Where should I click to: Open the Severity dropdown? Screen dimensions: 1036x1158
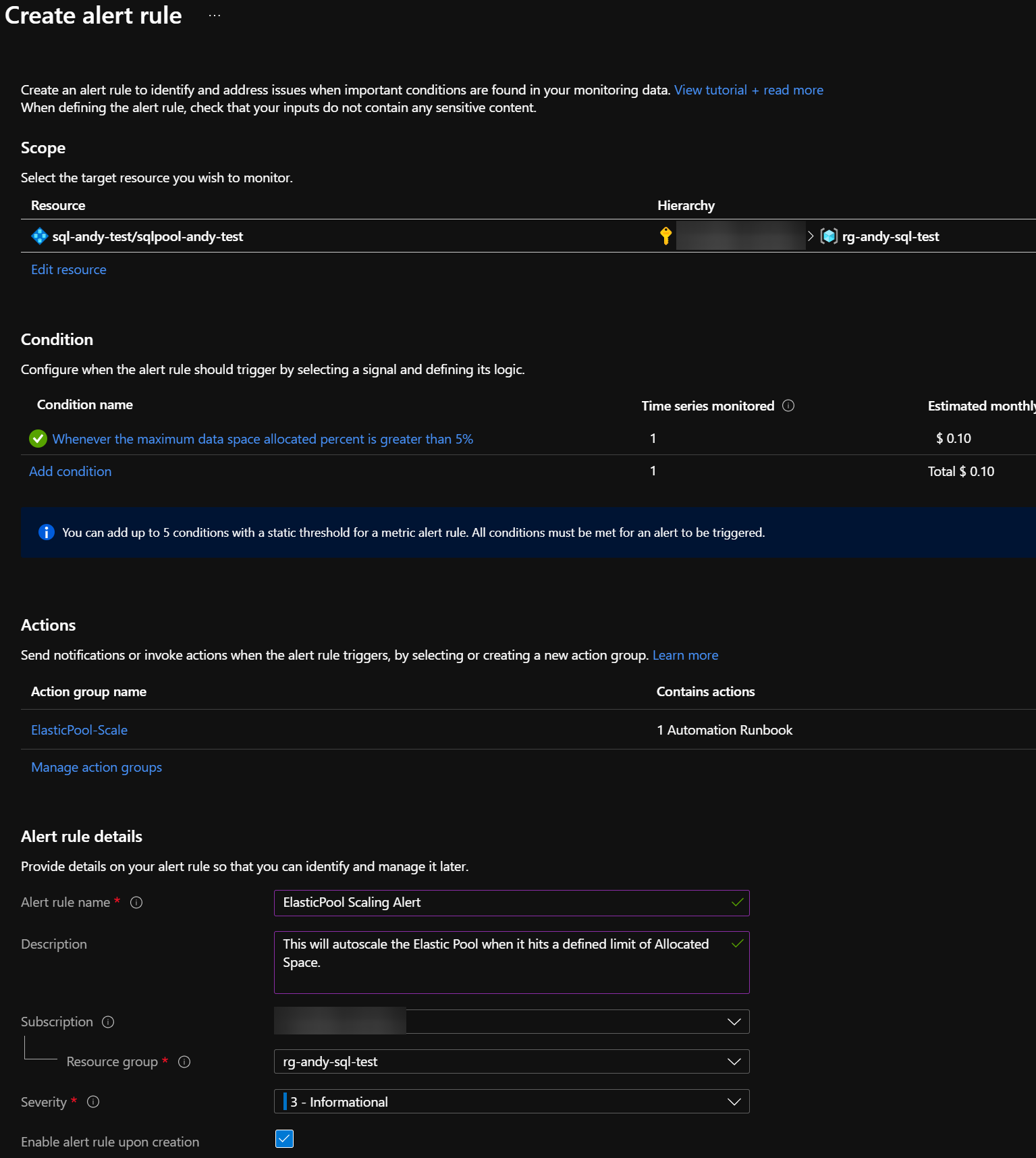(x=512, y=1101)
